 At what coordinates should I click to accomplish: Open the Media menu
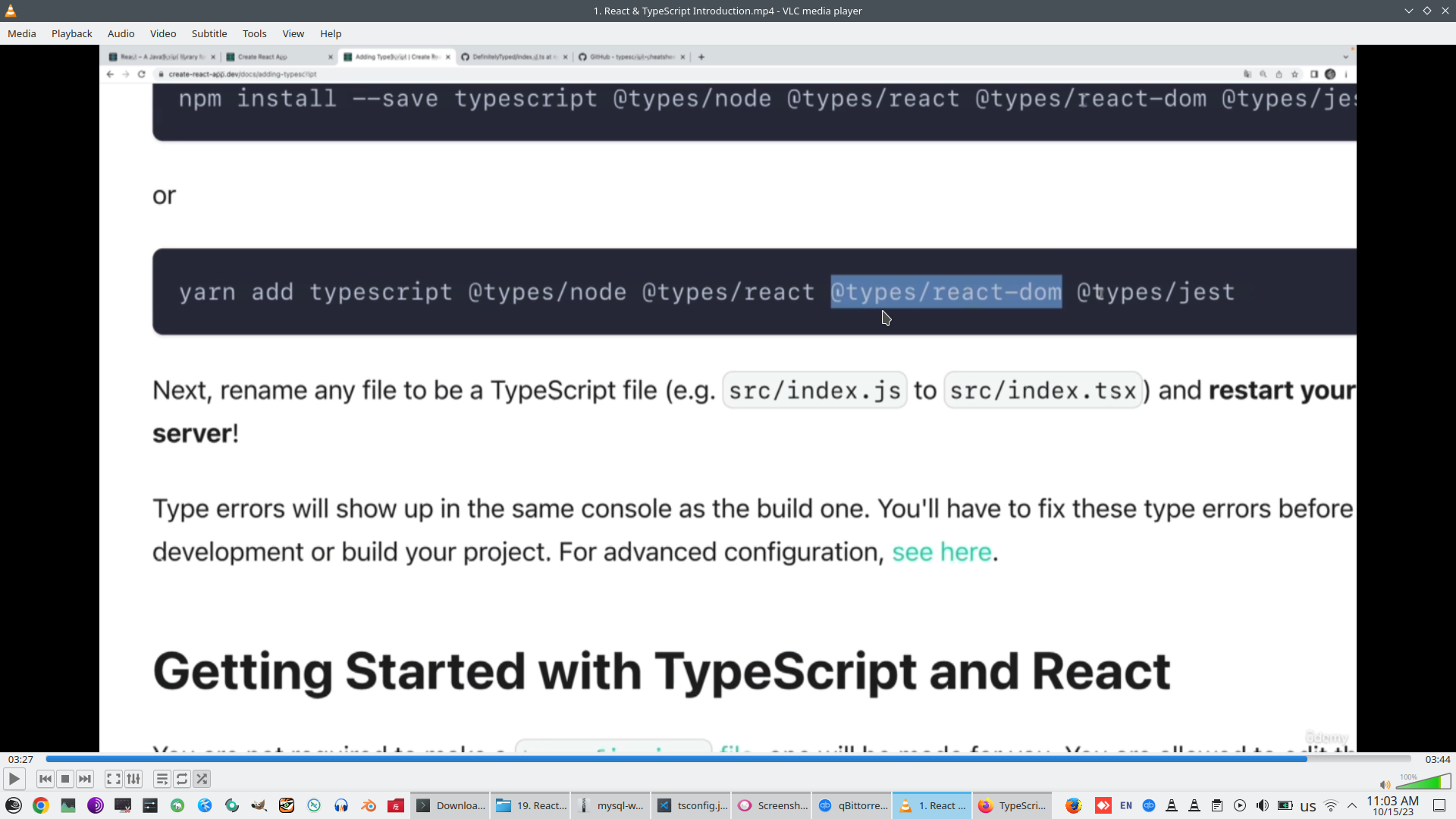(x=21, y=33)
